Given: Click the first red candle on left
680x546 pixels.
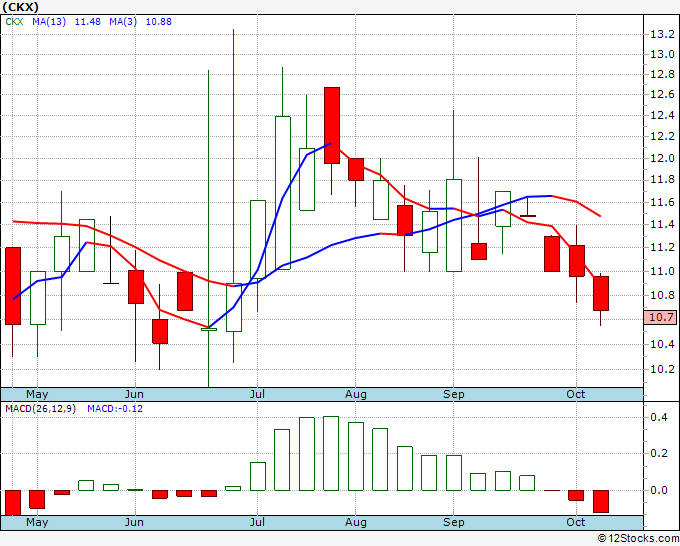Looking at the screenshot, I should coord(13,286).
